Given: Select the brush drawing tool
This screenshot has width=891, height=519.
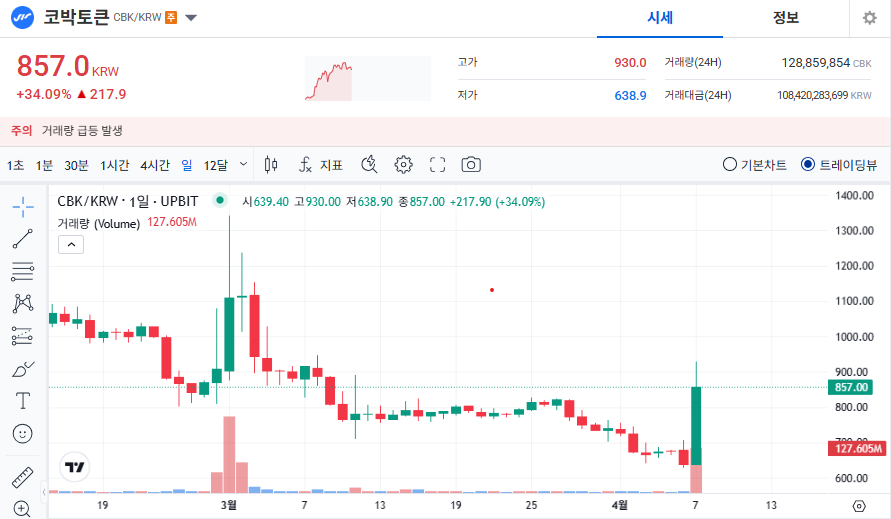Looking at the screenshot, I should (23, 369).
